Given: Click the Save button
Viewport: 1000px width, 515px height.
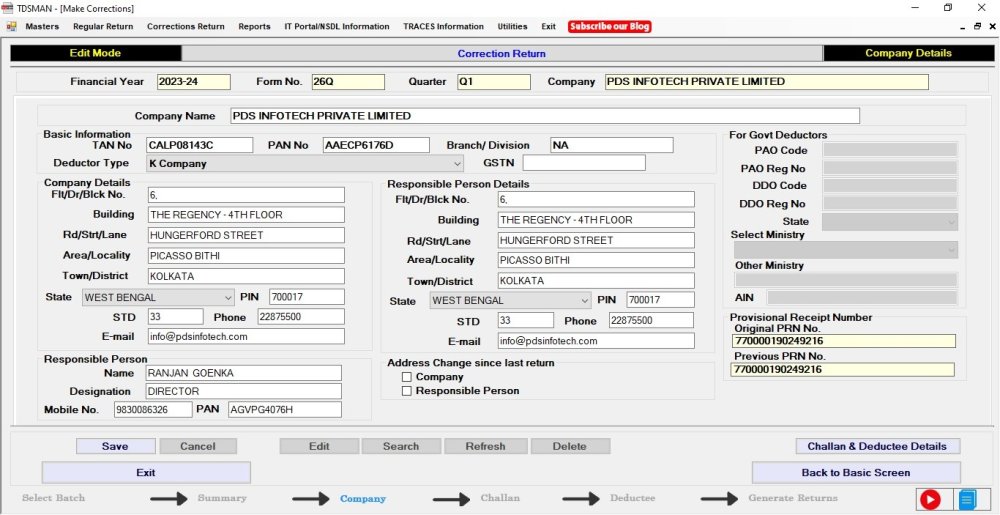Looking at the screenshot, I should pos(115,446).
